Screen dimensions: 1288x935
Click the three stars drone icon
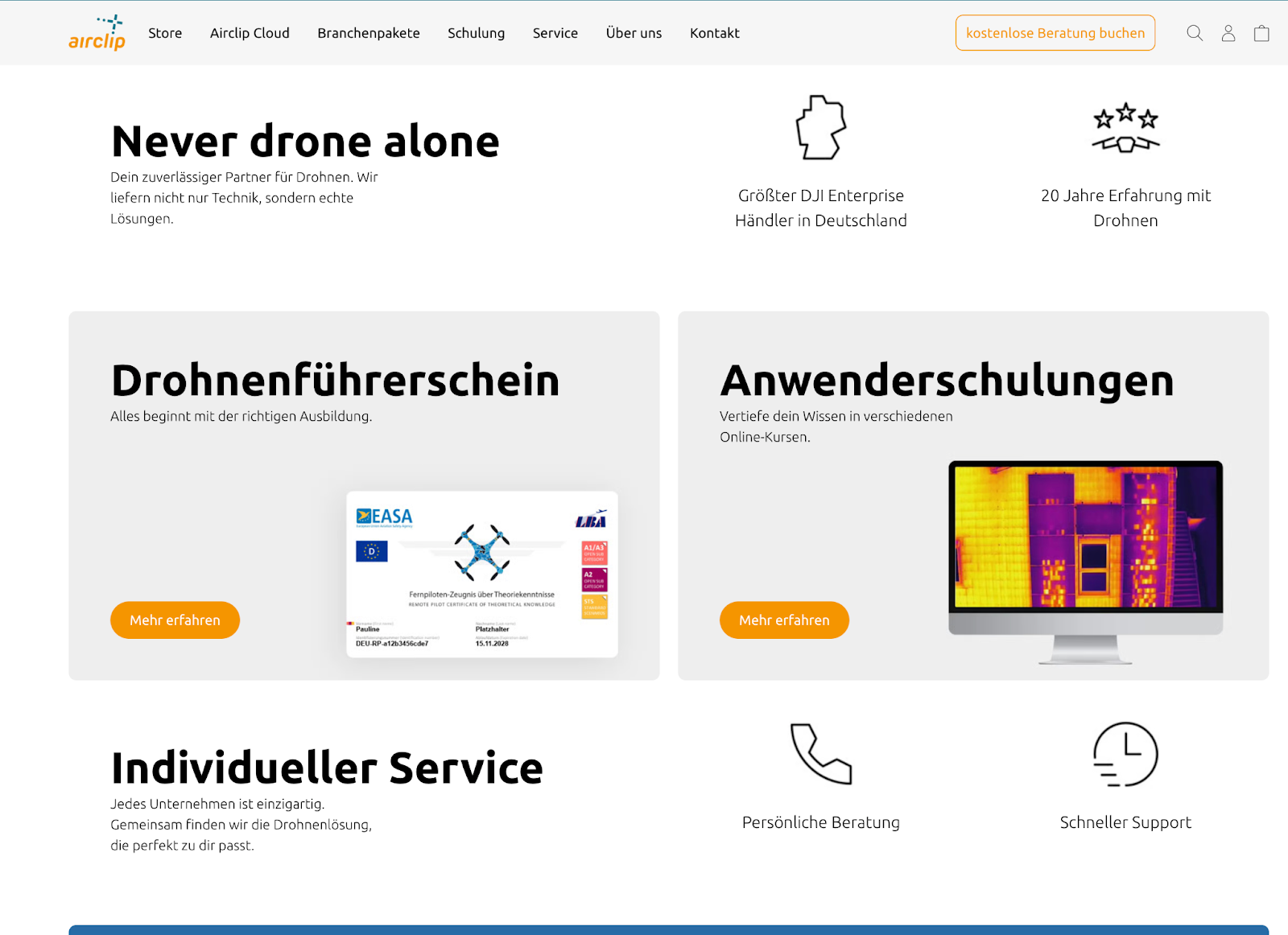coord(1125,128)
